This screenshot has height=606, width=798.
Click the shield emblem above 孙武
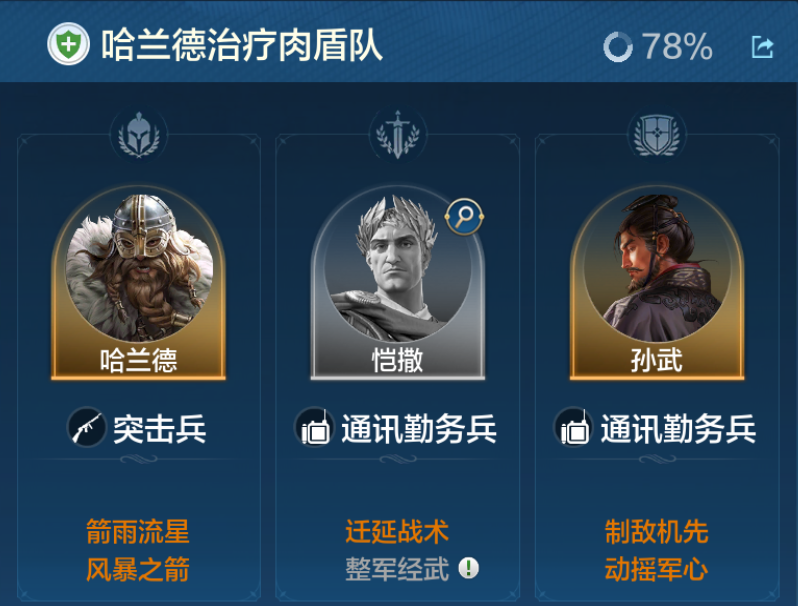(657, 135)
